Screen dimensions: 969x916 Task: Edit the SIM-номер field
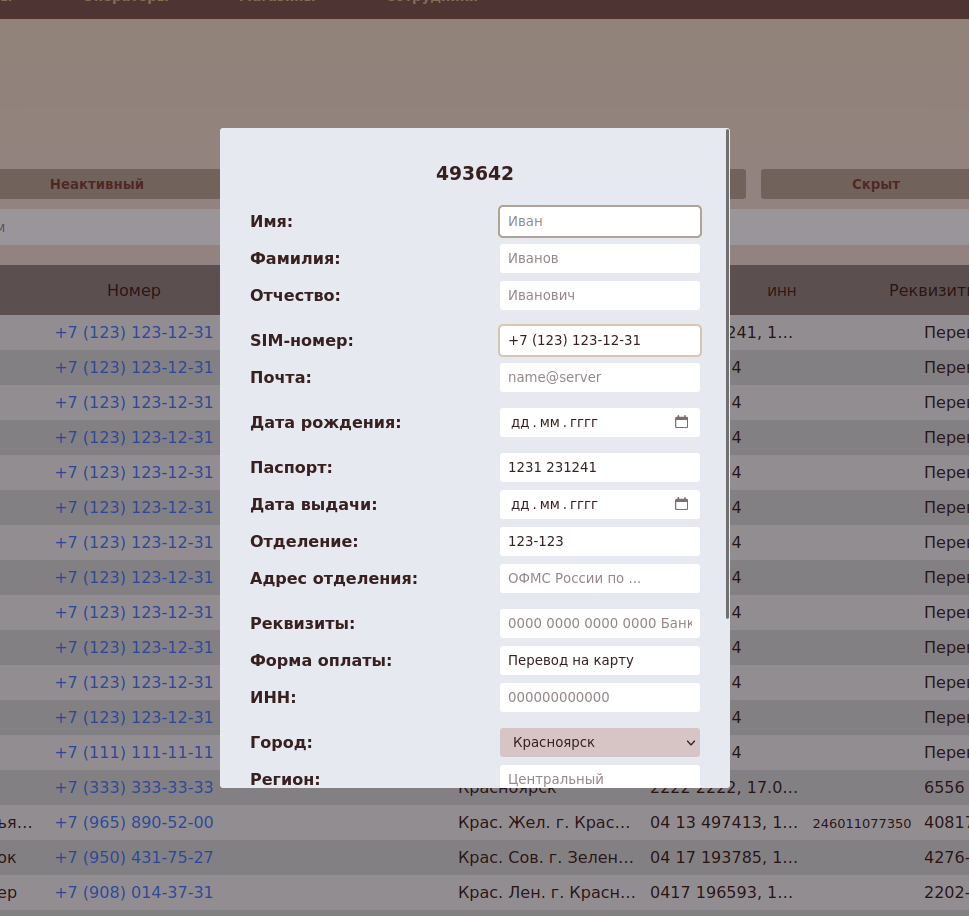[599, 340]
